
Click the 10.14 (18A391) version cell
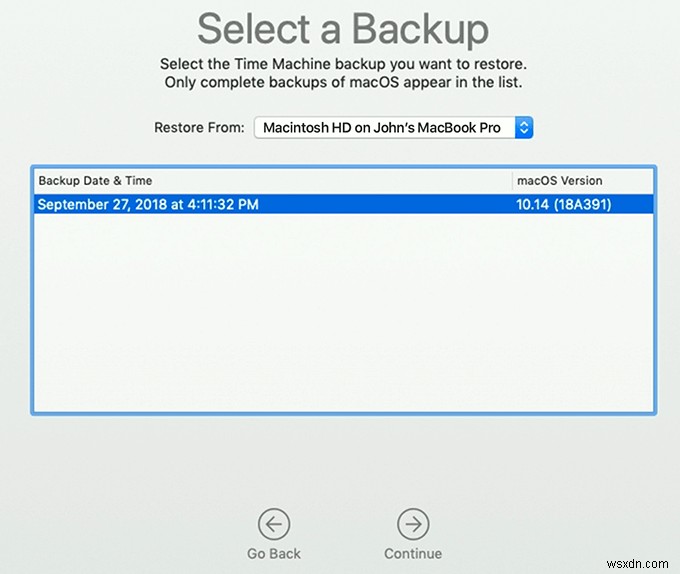click(x=564, y=204)
